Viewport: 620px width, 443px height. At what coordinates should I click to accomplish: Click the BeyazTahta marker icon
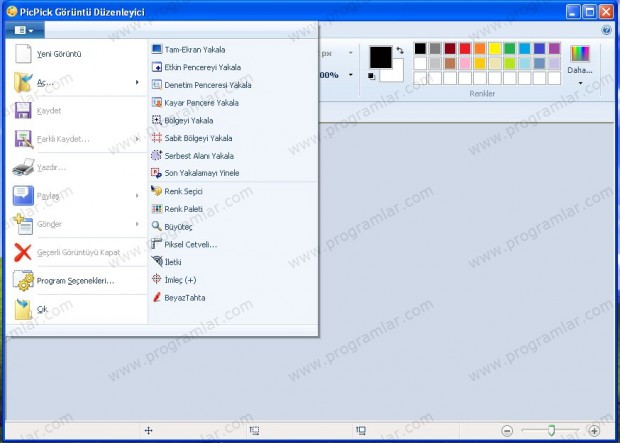pos(157,297)
